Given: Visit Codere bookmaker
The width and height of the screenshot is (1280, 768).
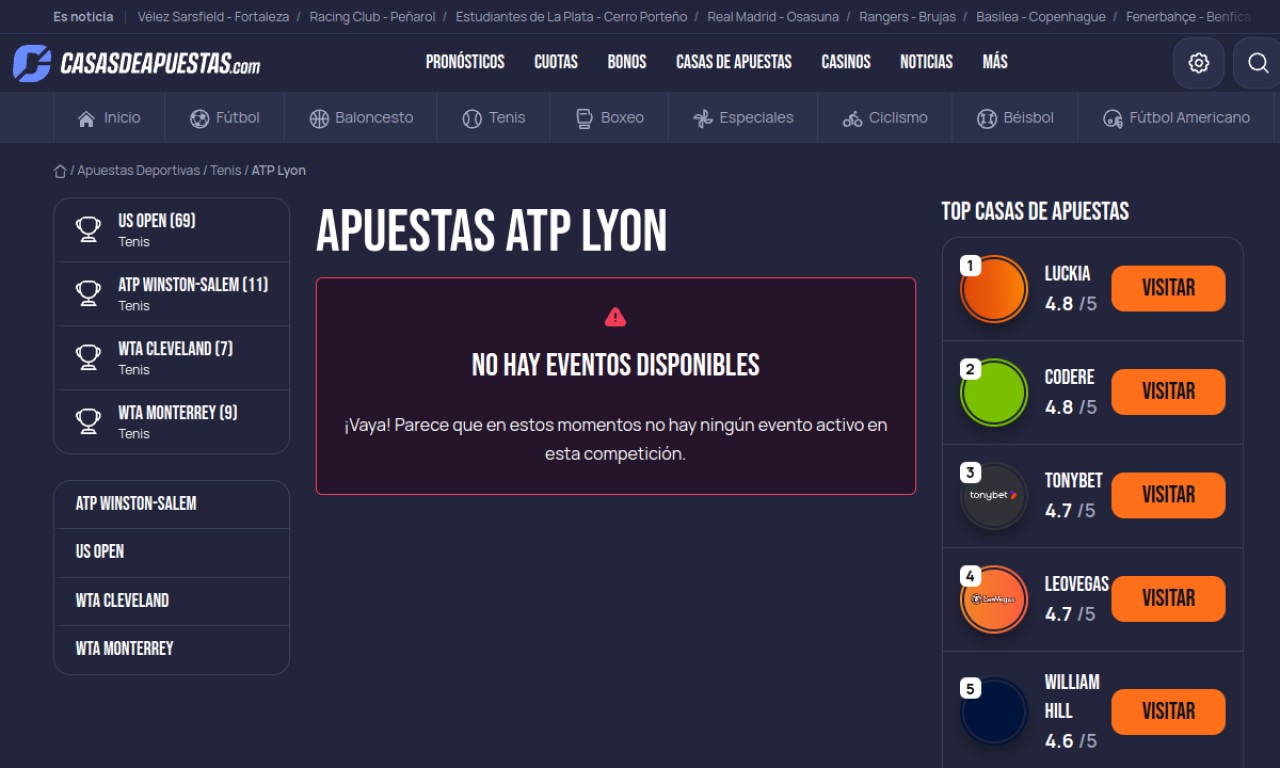Looking at the screenshot, I should coord(1168,391).
